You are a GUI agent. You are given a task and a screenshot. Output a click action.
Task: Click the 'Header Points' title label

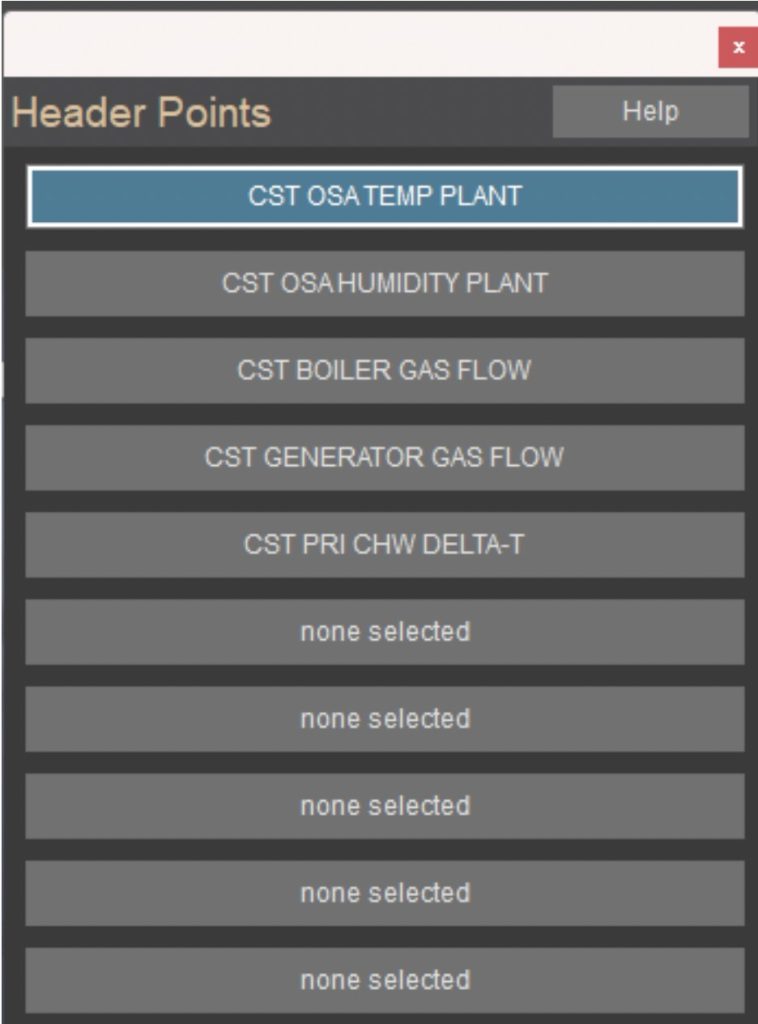141,113
